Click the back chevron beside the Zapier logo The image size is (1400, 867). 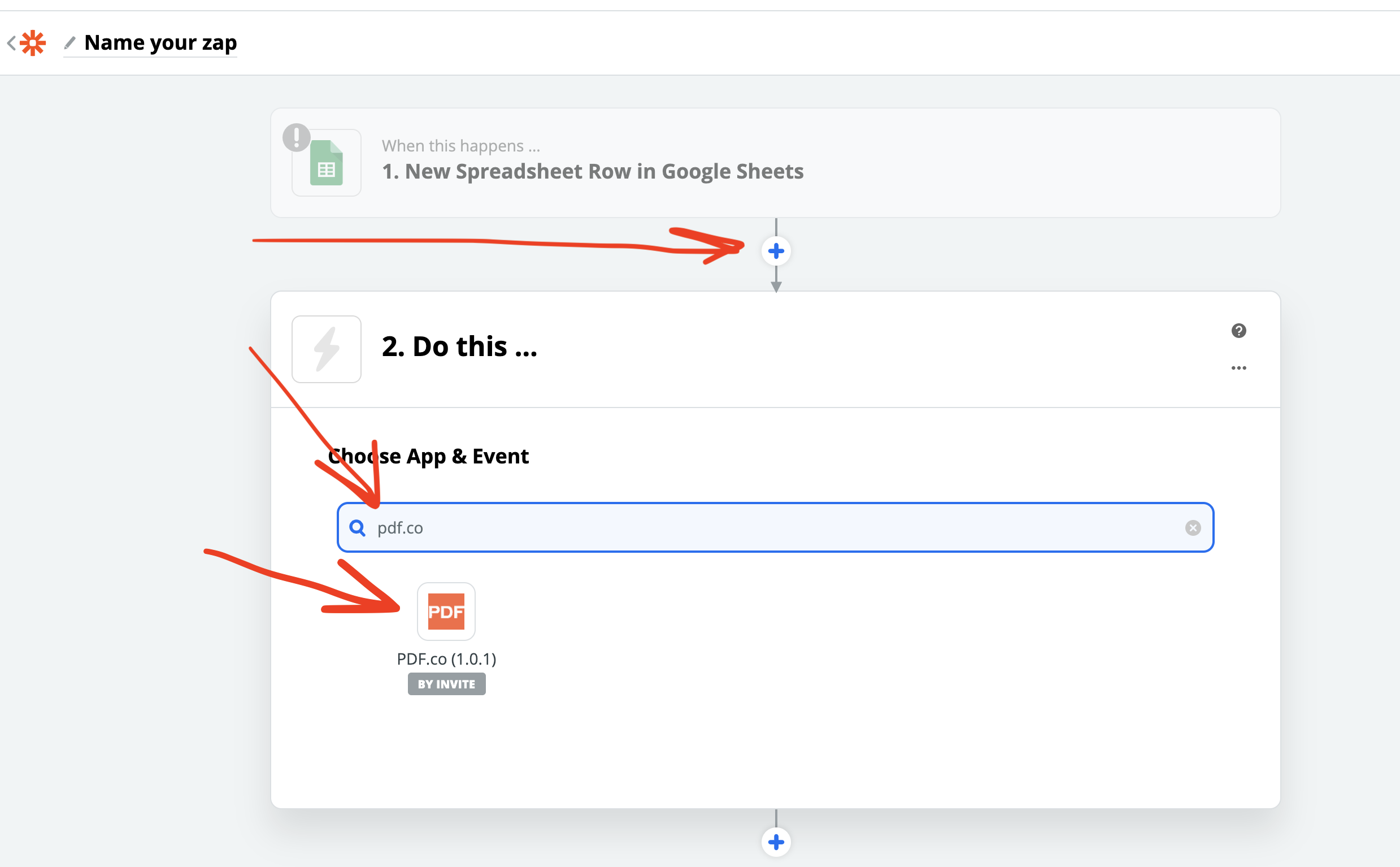[11, 43]
